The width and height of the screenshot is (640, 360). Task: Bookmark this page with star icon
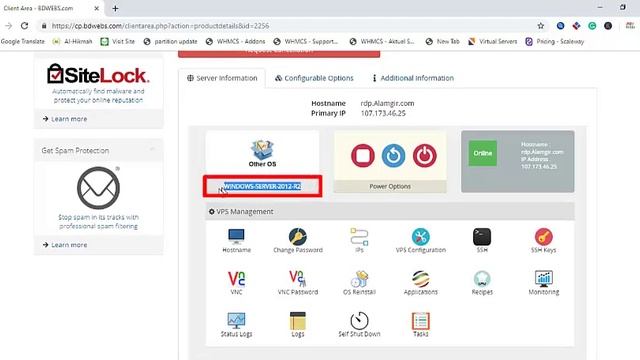click(541, 26)
